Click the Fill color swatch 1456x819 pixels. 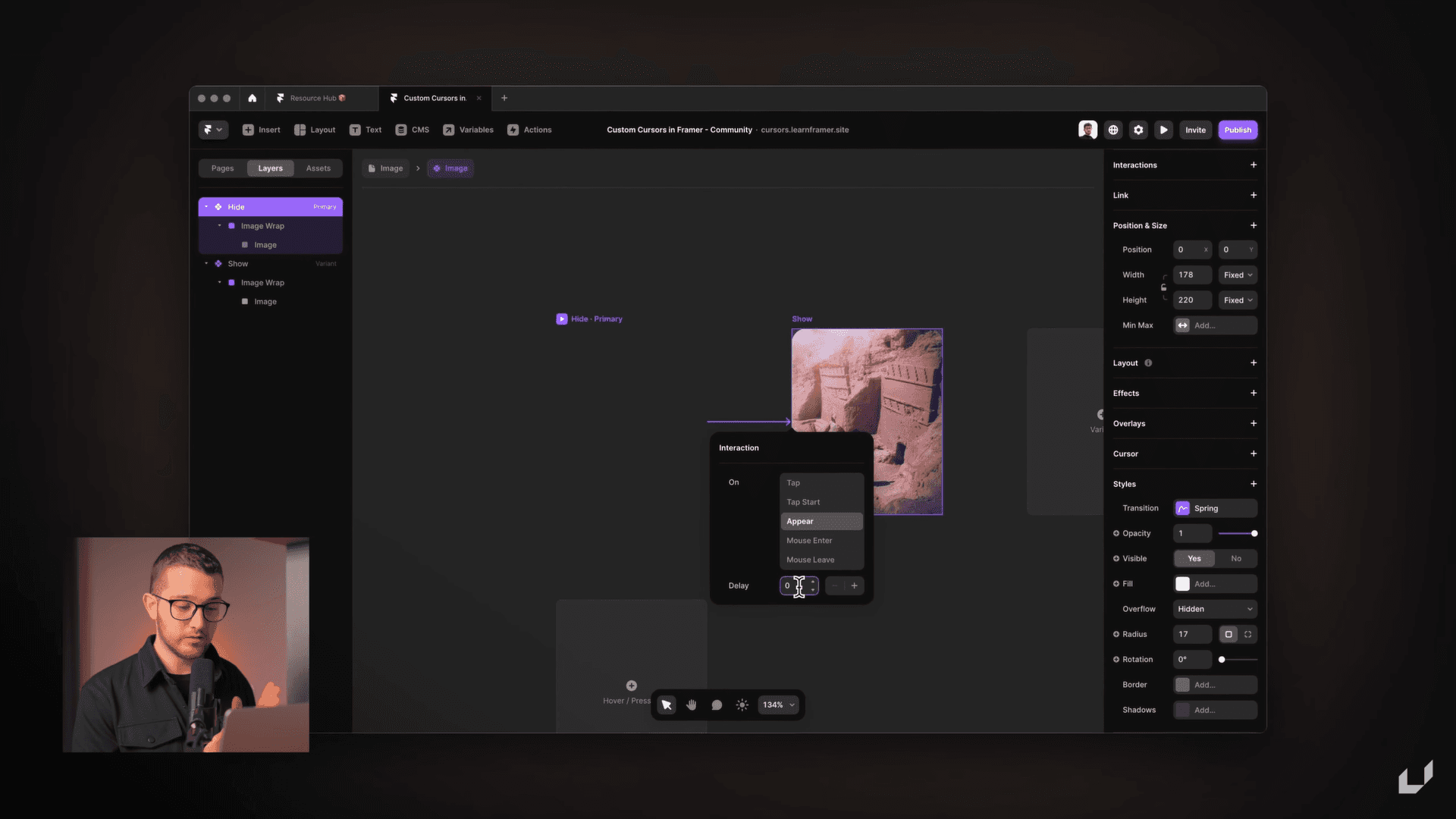click(x=1182, y=584)
